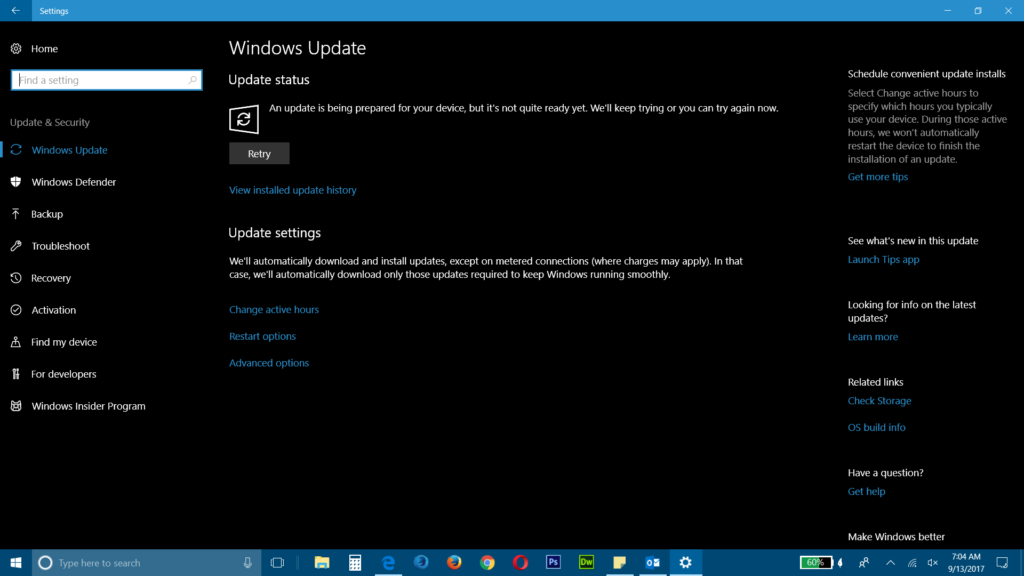Open View installed update history
1024x576 pixels.
[x=293, y=190]
